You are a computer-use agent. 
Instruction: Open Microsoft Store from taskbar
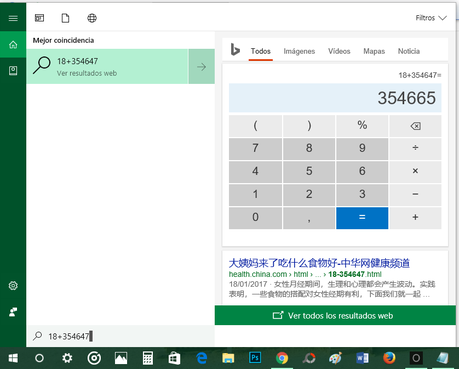click(174, 358)
